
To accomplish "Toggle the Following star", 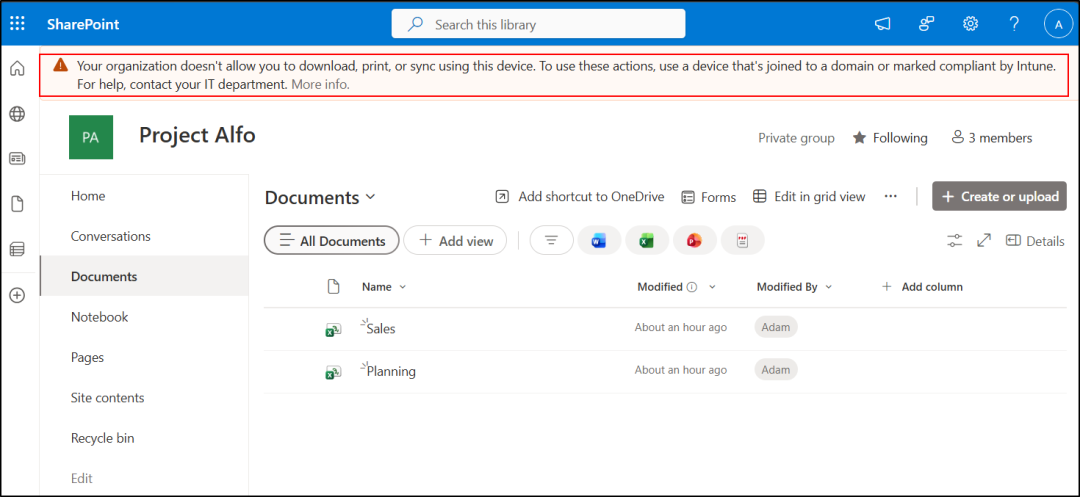I will 859,138.
